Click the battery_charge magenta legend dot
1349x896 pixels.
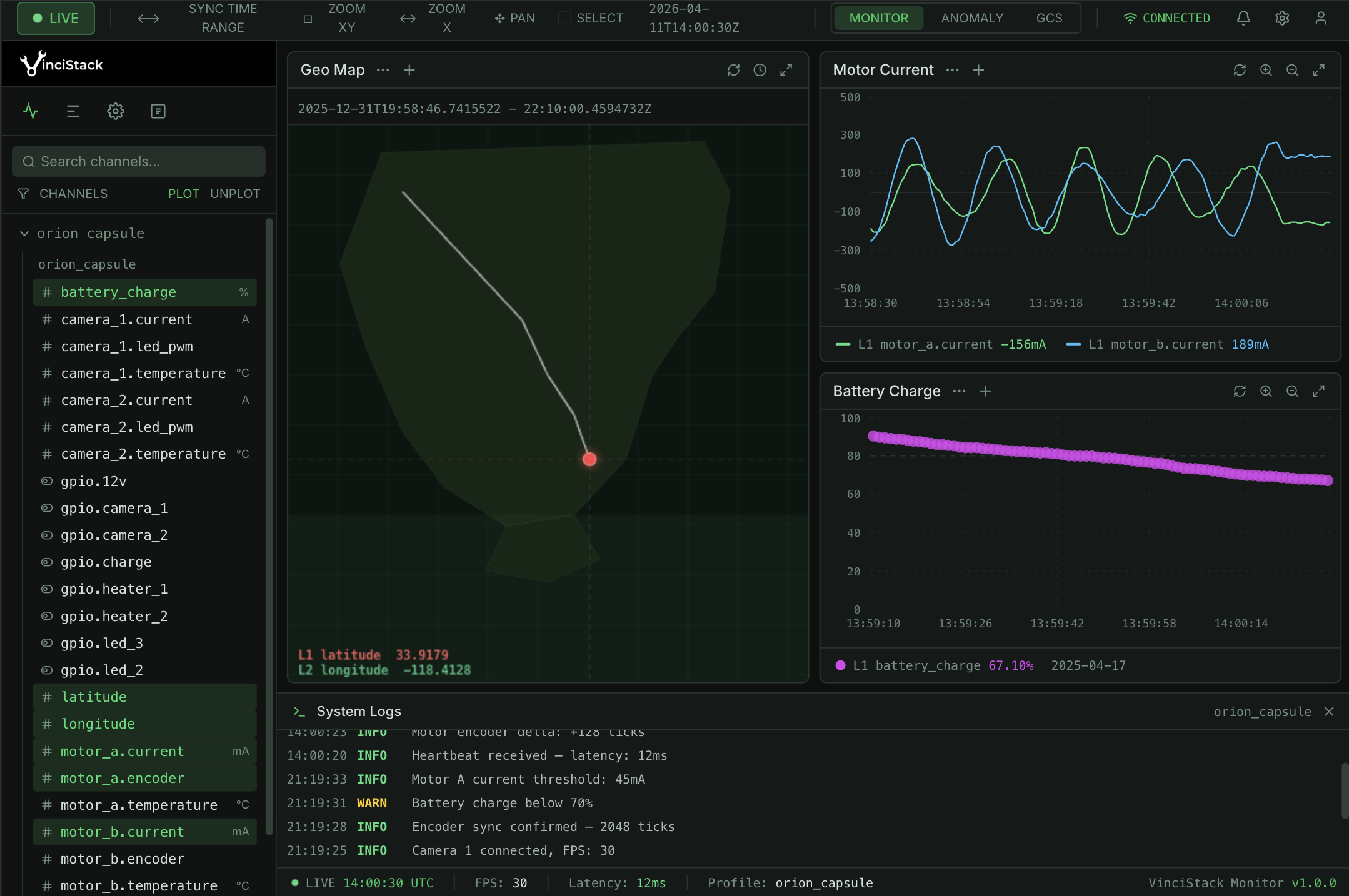[841, 665]
